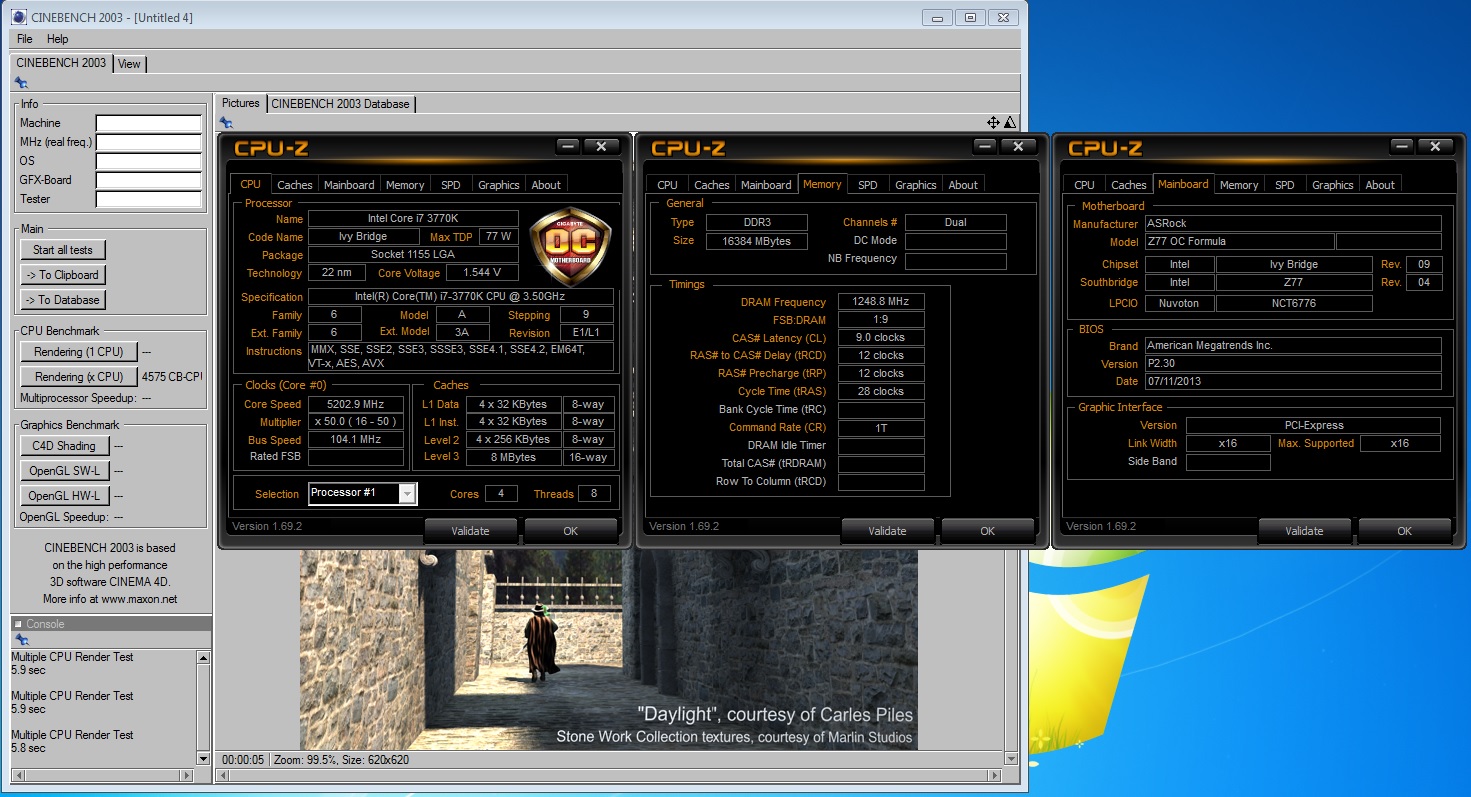Open Caches tab in the CPU tab window

295,185
